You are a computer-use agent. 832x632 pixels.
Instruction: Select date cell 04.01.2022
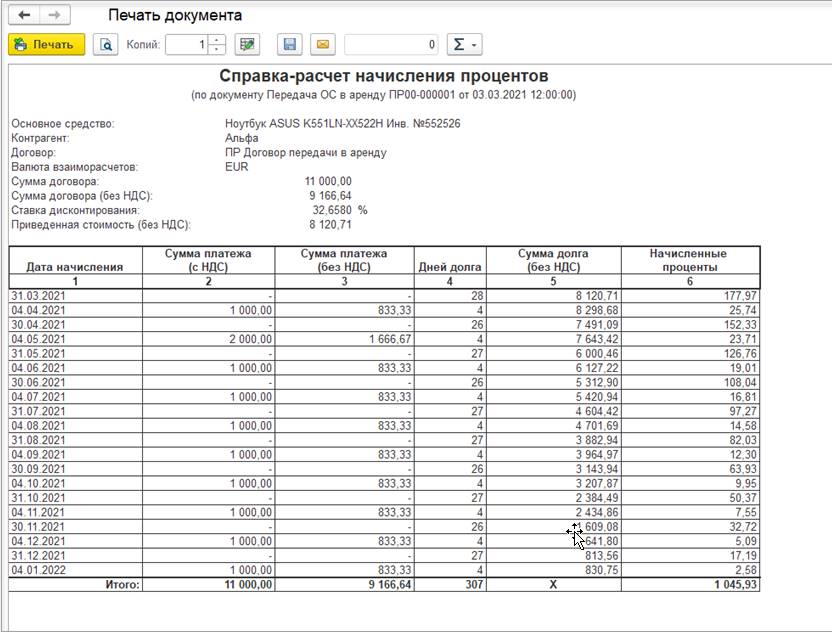tap(76, 570)
